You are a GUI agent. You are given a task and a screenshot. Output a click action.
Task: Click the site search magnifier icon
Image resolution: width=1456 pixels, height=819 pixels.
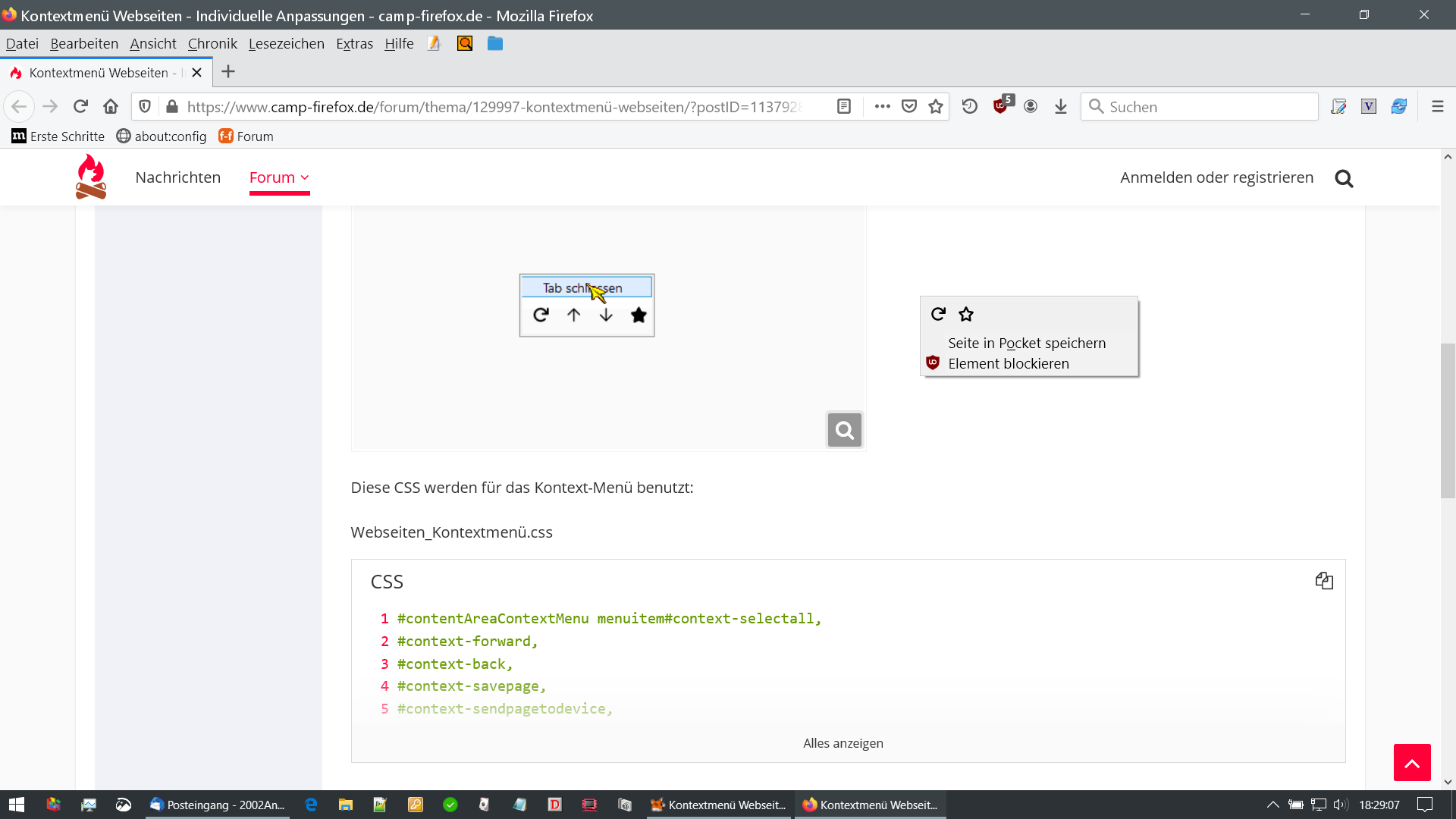pos(1344,178)
